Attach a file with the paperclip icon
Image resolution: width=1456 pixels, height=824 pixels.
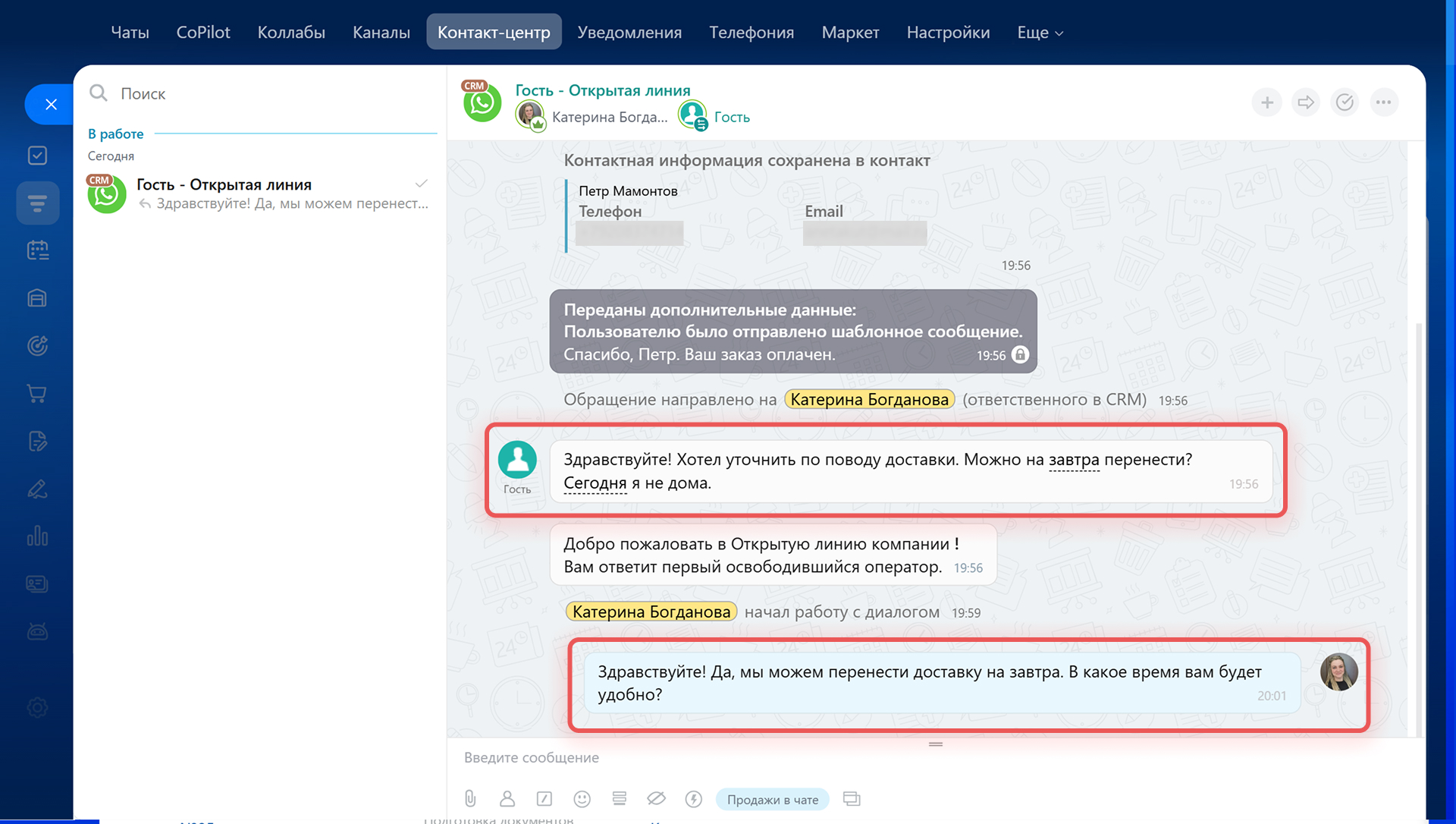click(470, 799)
